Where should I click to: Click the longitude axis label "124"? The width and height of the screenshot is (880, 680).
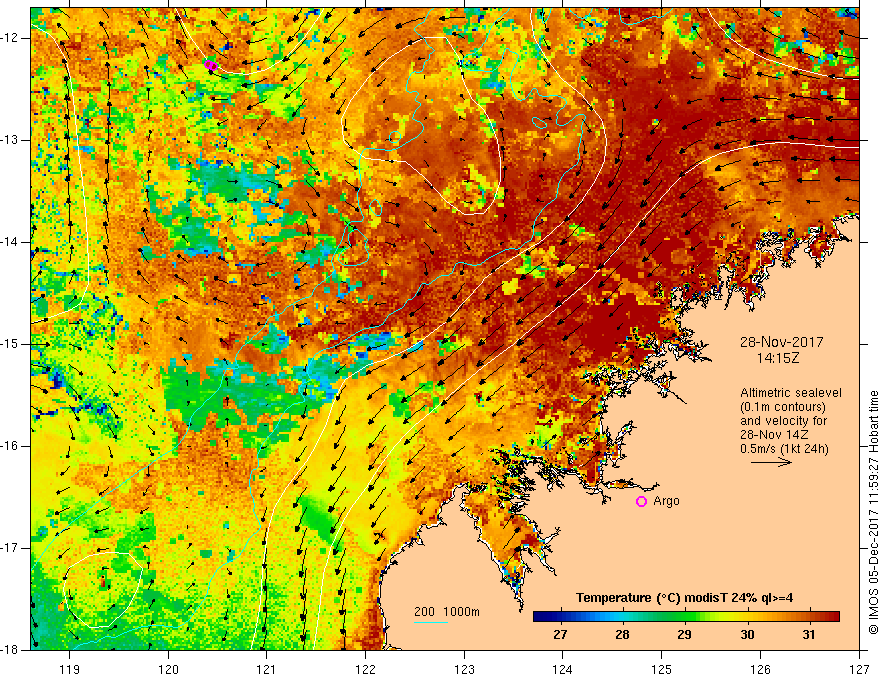click(563, 669)
